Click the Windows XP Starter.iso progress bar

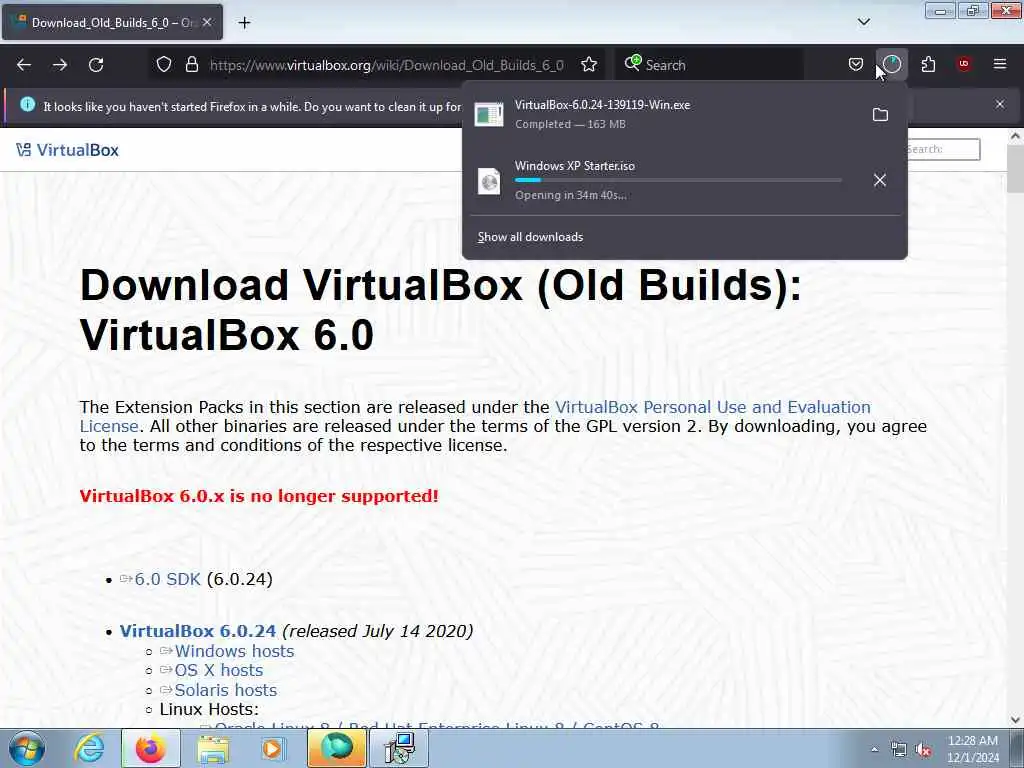(x=678, y=180)
